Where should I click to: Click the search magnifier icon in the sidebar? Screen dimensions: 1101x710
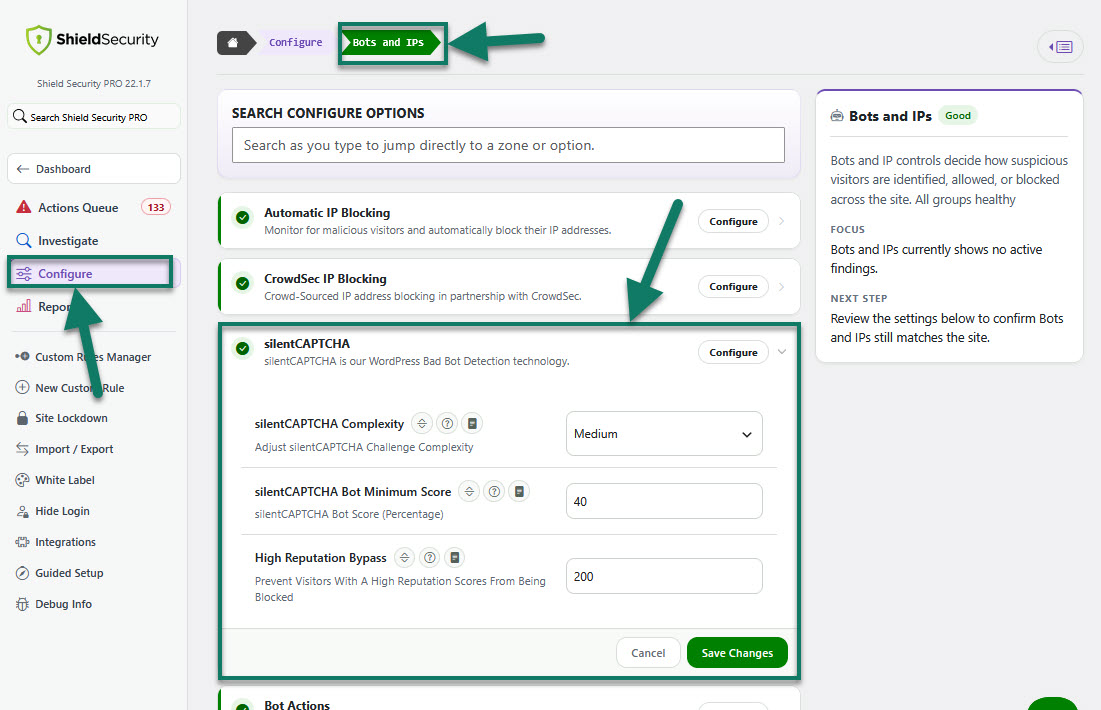coord(20,117)
